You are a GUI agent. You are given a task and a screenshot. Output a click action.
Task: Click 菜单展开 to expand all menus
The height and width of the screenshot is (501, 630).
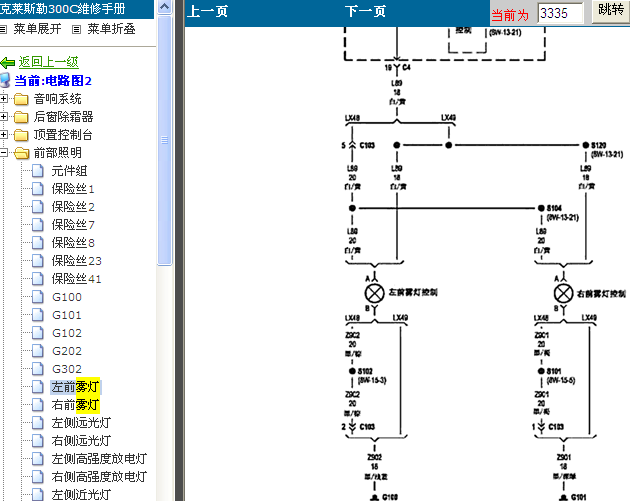pos(37,29)
